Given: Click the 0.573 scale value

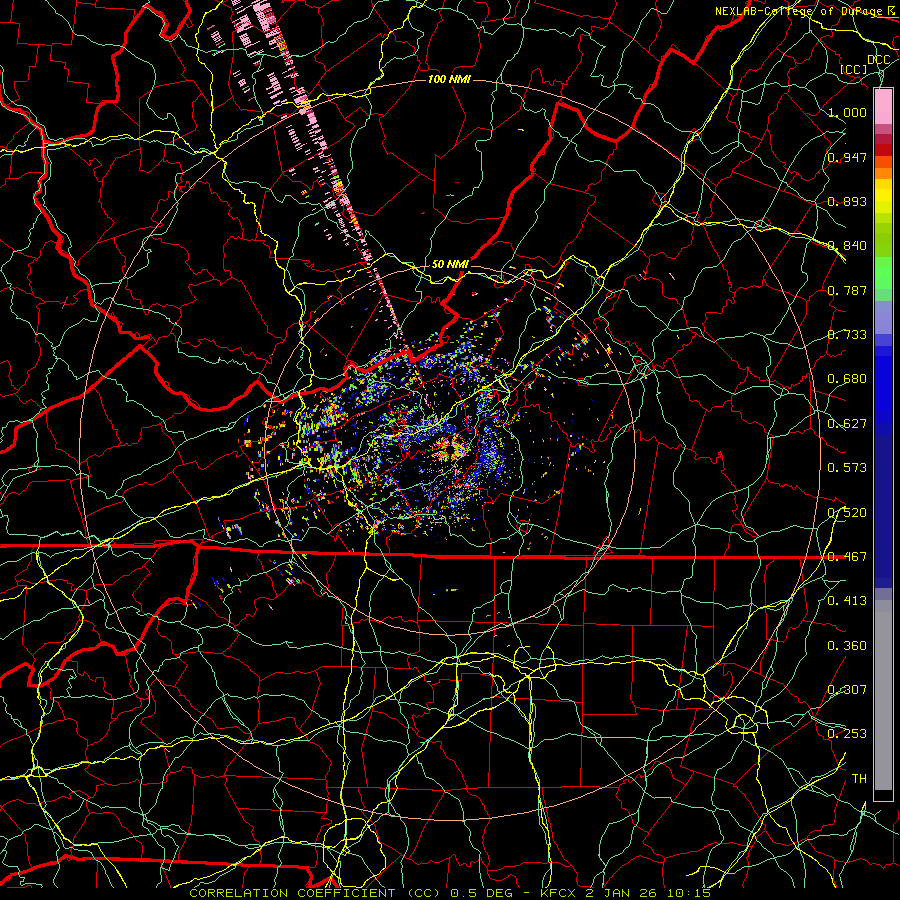Looking at the screenshot, I should click(847, 468).
